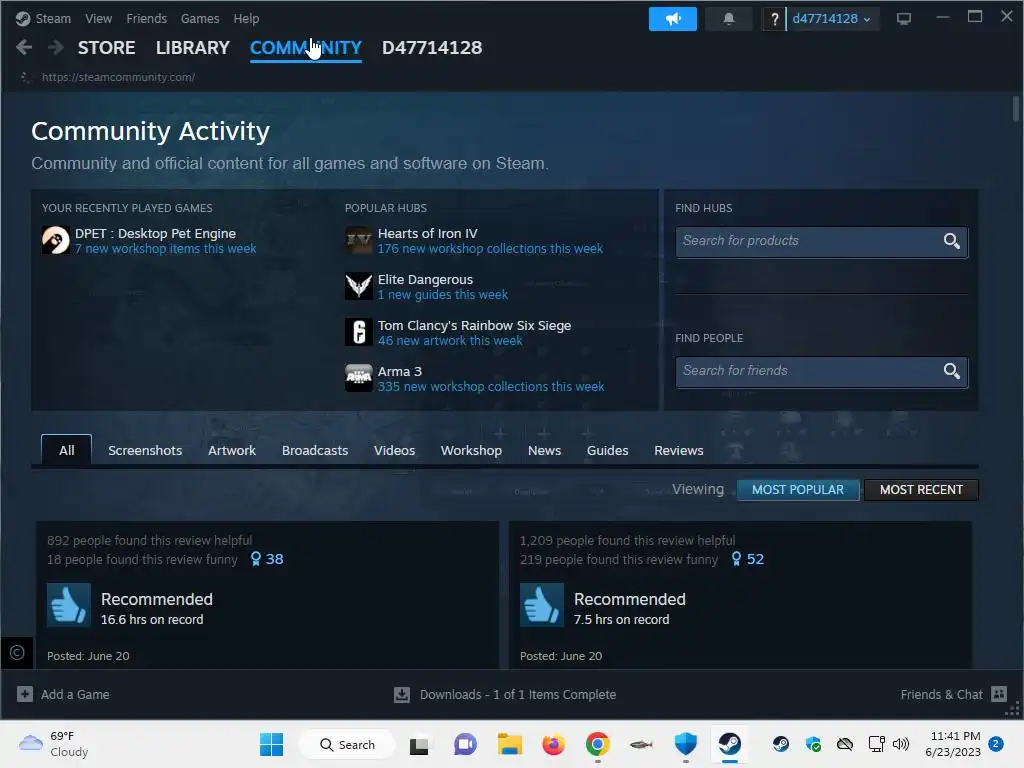Click the Add a Game plus icon

(x=25, y=694)
